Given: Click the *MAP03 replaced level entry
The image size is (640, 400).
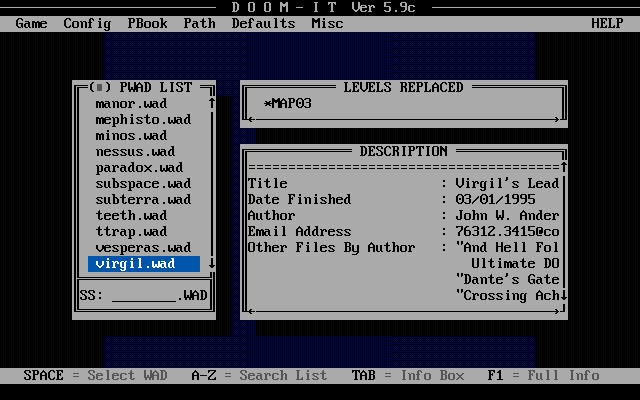Looking at the screenshot, I should pos(288,104).
